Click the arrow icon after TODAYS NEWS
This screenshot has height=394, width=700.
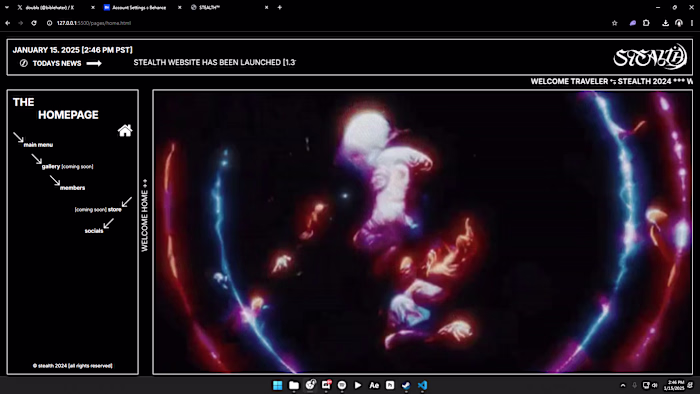tap(94, 63)
